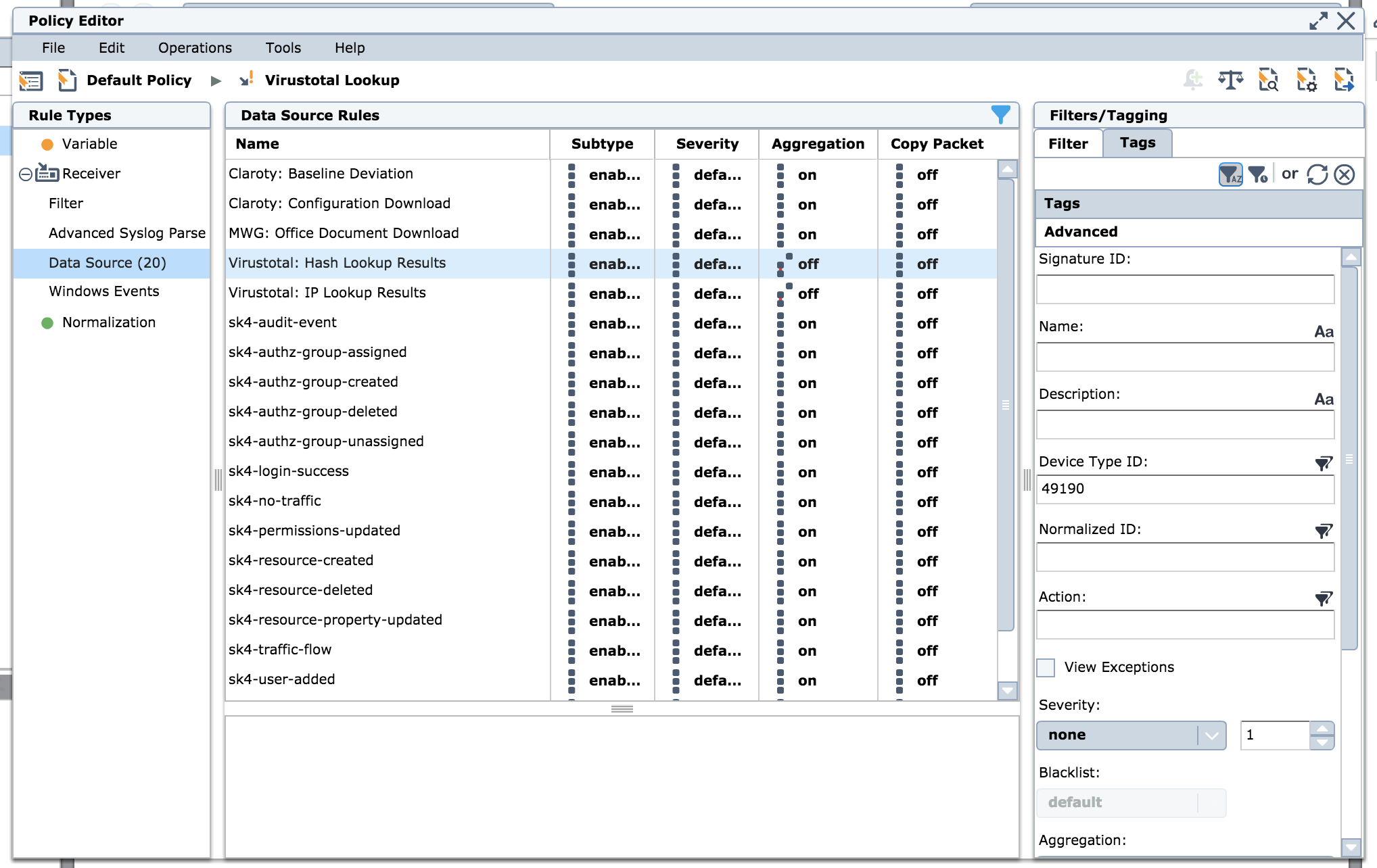Click the export document icon in toolbar

[1343, 80]
